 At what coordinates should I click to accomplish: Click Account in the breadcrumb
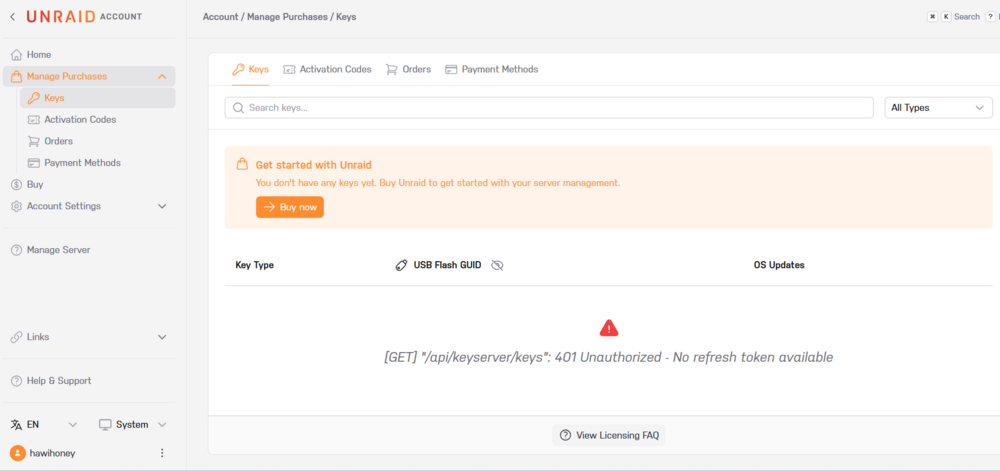coord(220,17)
